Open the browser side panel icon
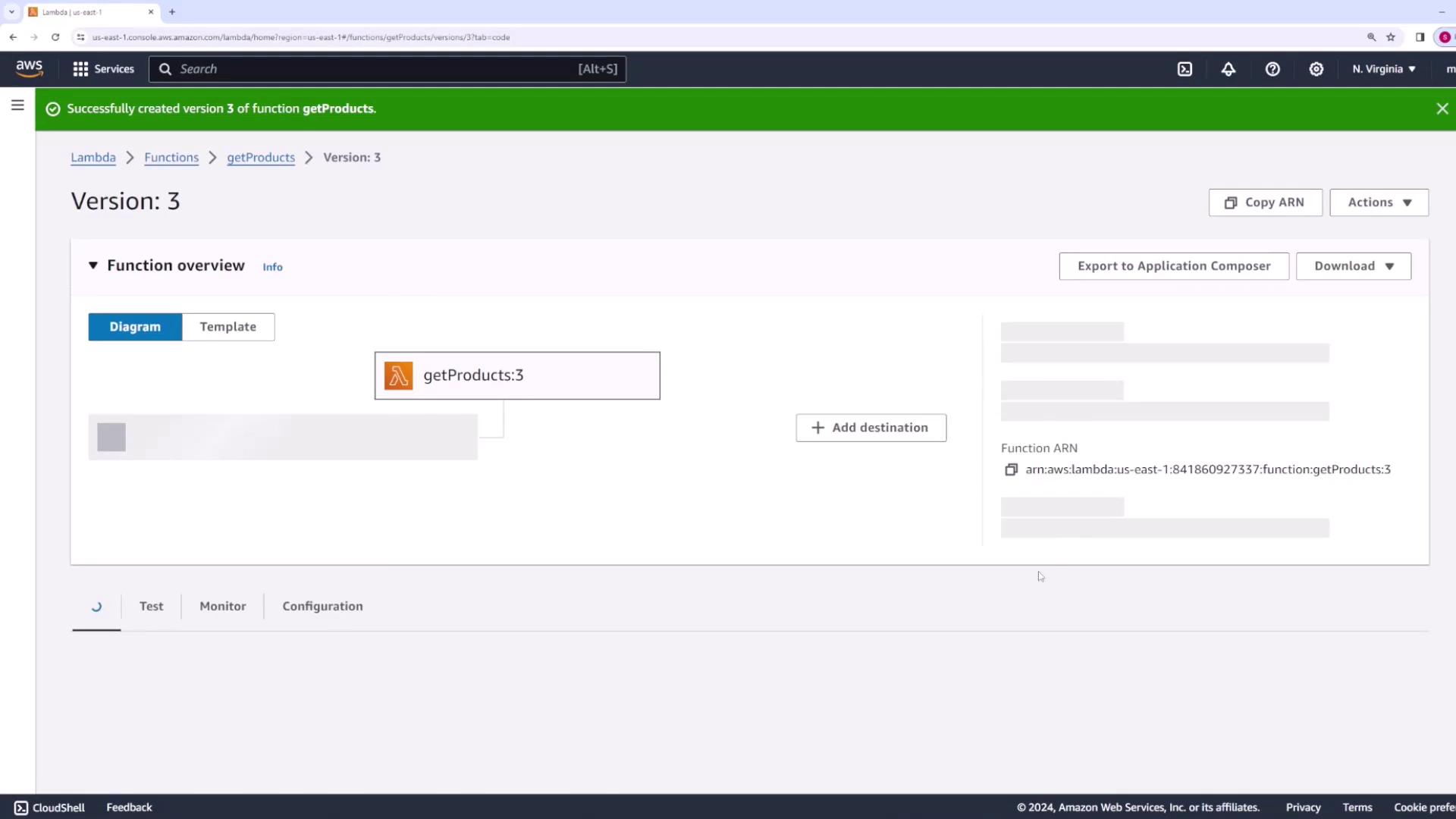1456x819 pixels. [1420, 37]
